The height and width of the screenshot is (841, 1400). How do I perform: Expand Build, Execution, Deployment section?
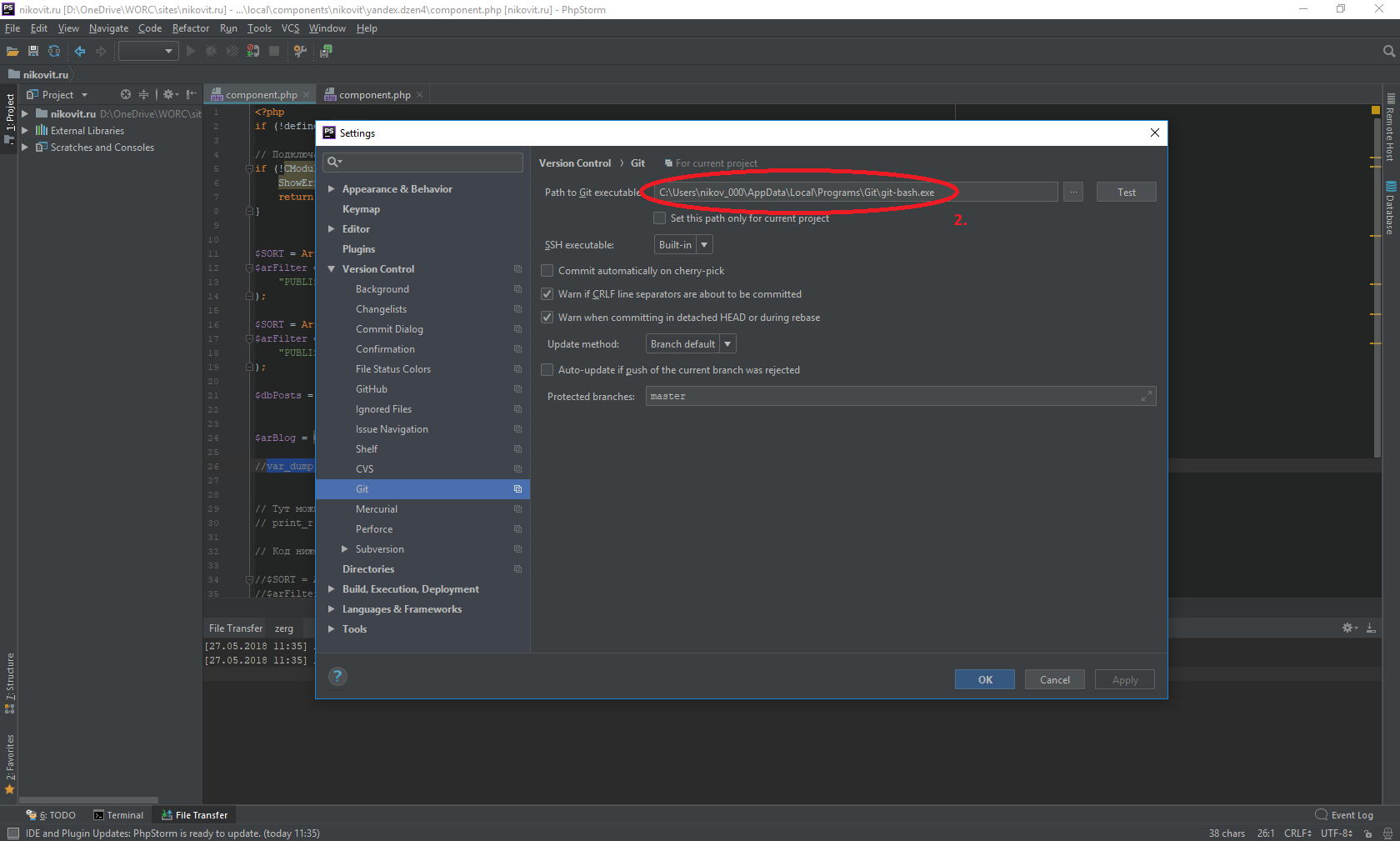[x=332, y=589]
